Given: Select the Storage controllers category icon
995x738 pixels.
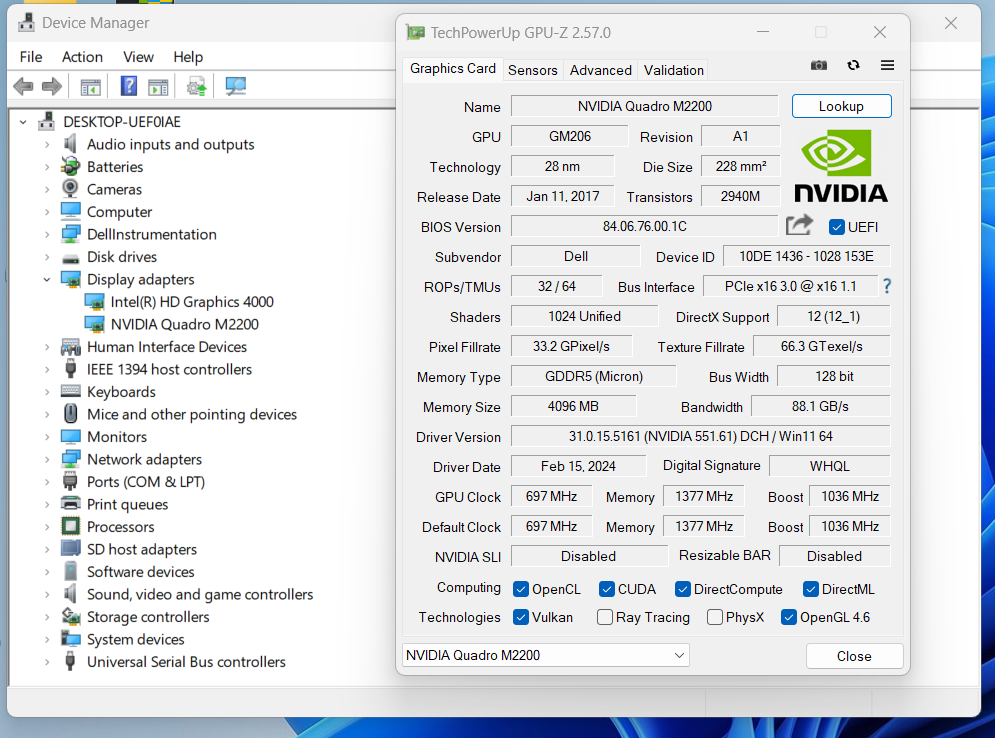Looking at the screenshot, I should 70,616.
